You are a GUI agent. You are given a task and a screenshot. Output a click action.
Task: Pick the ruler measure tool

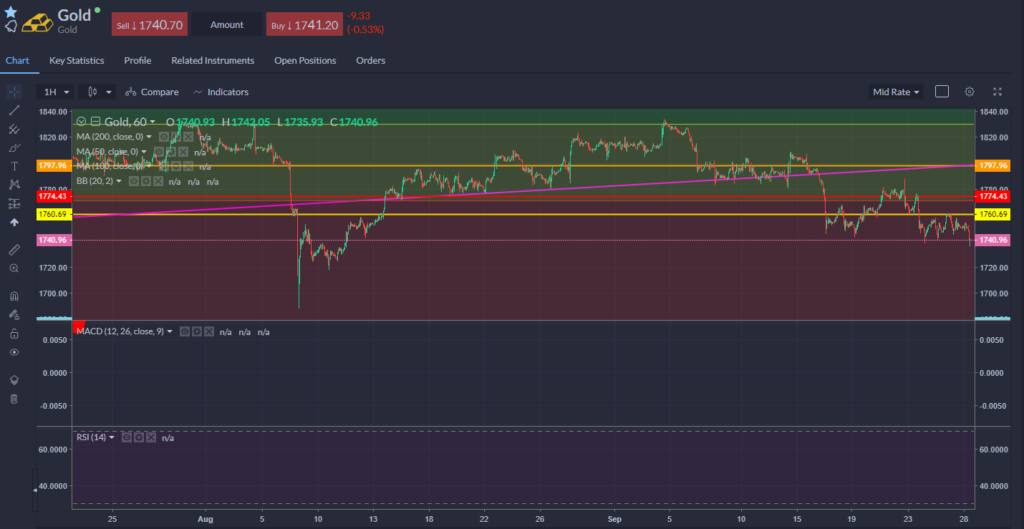(x=14, y=249)
